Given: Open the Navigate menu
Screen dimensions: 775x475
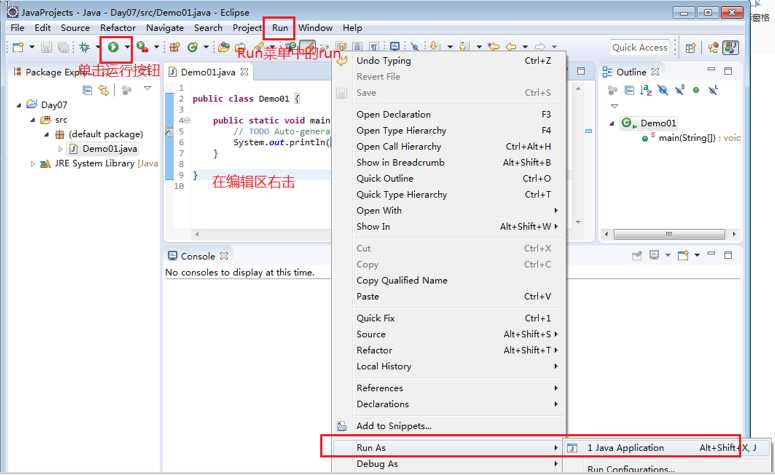Looking at the screenshot, I should point(165,28).
